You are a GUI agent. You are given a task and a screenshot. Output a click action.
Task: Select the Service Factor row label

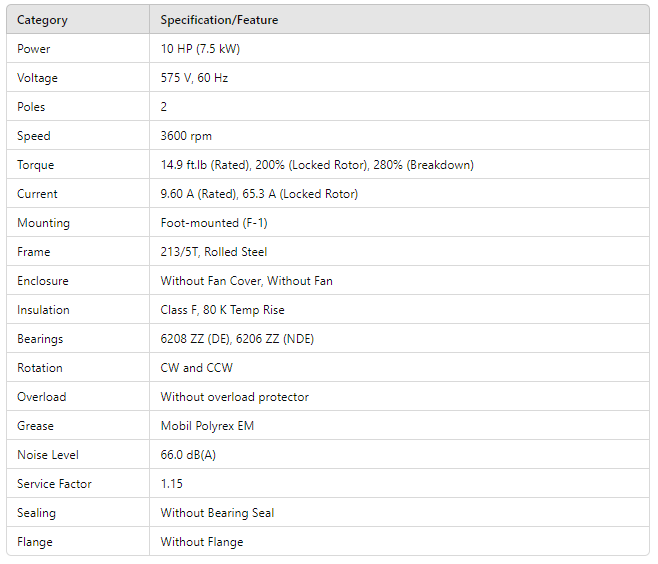click(x=54, y=484)
